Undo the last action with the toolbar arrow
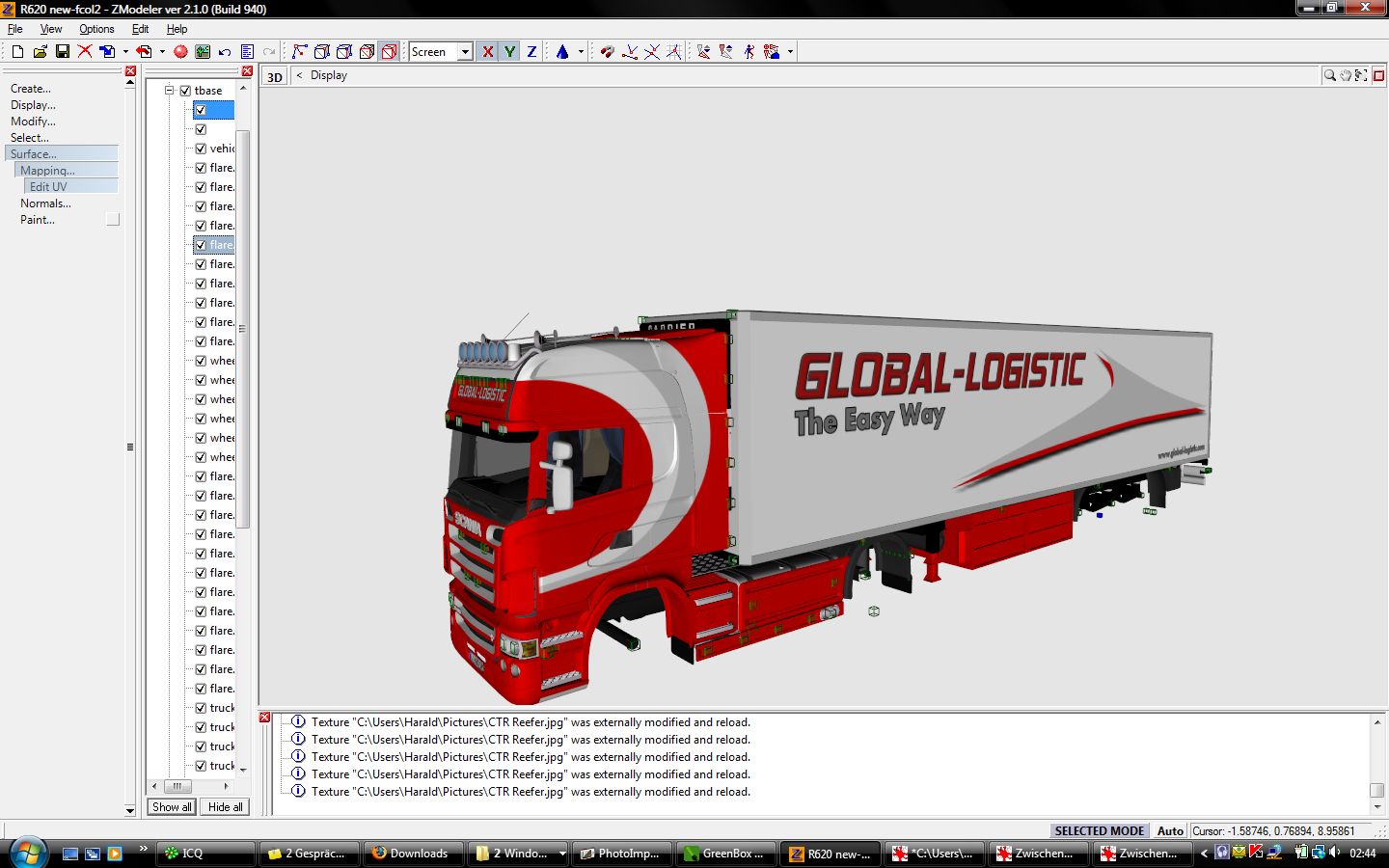Viewport: 1389px width, 868px height. pyautogui.click(x=225, y=52)
